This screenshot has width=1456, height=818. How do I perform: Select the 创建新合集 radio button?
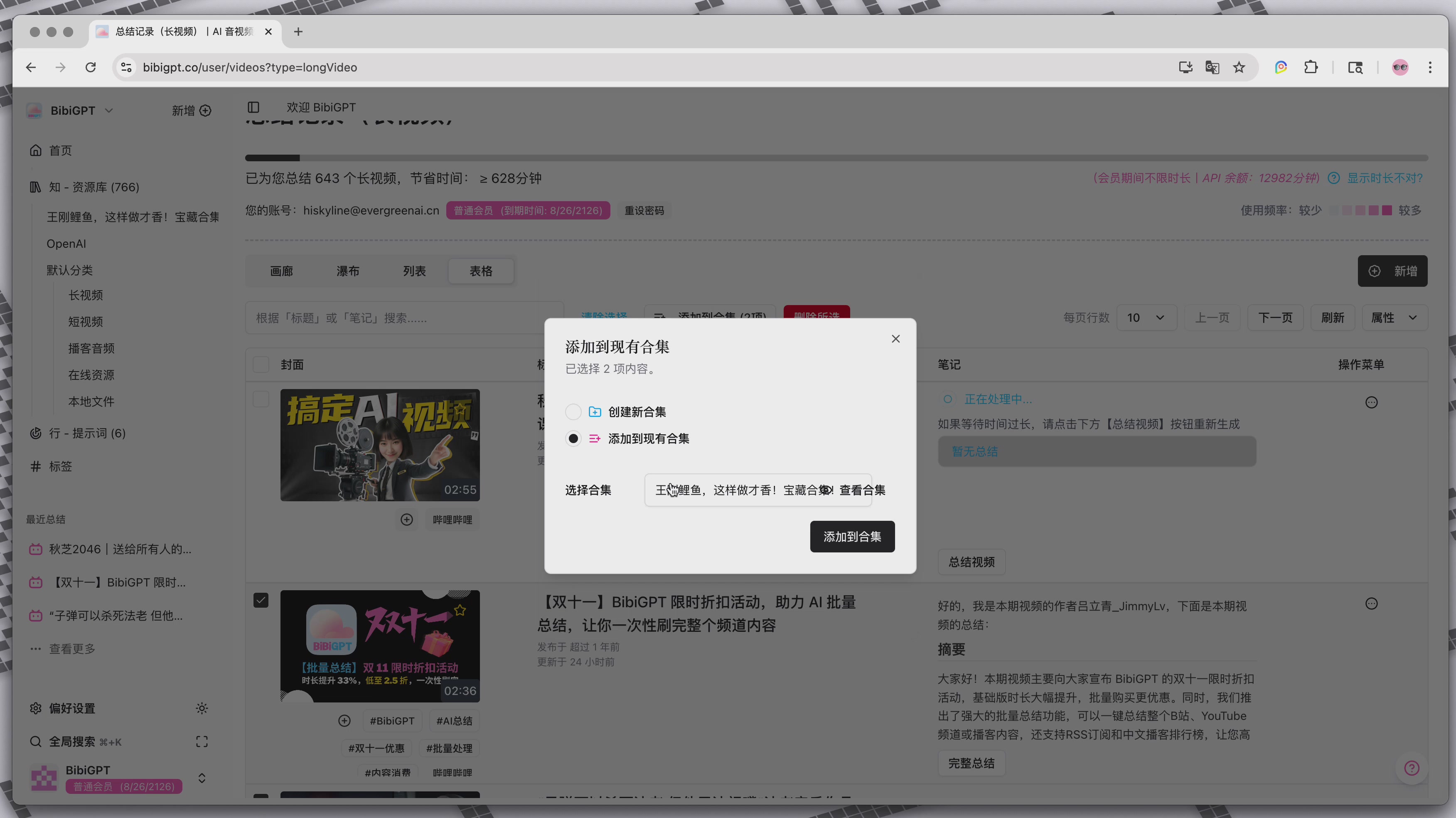pyautogui.click(x=573, y=411)
